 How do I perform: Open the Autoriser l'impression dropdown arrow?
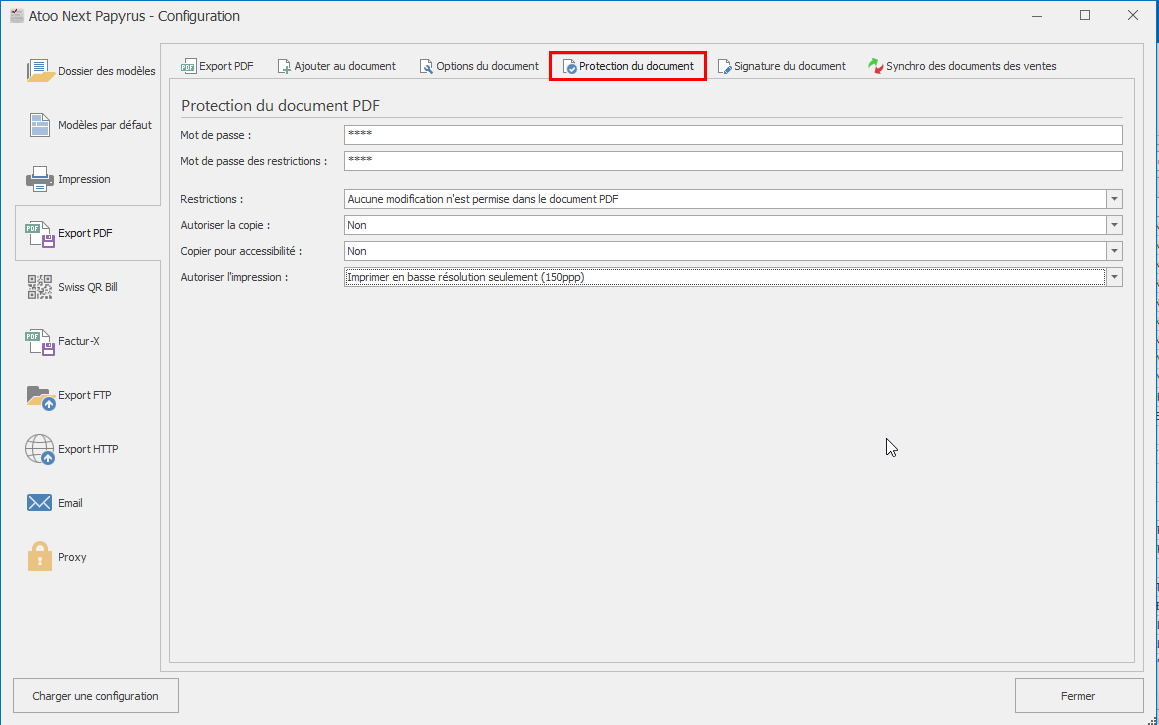click(x=1114, y=277)
